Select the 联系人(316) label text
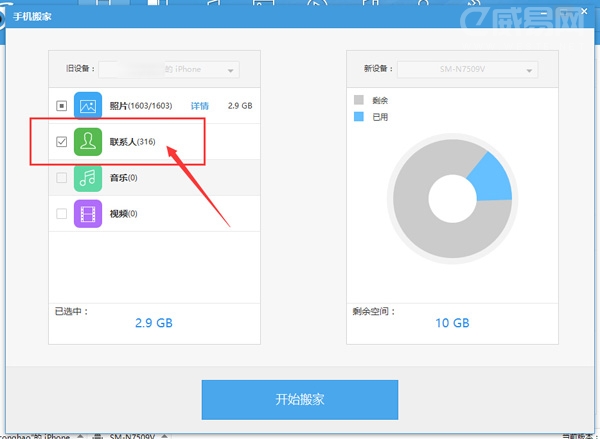Viewport: 600px width, 439px height. pyautogui.click(x=133, y=142)
